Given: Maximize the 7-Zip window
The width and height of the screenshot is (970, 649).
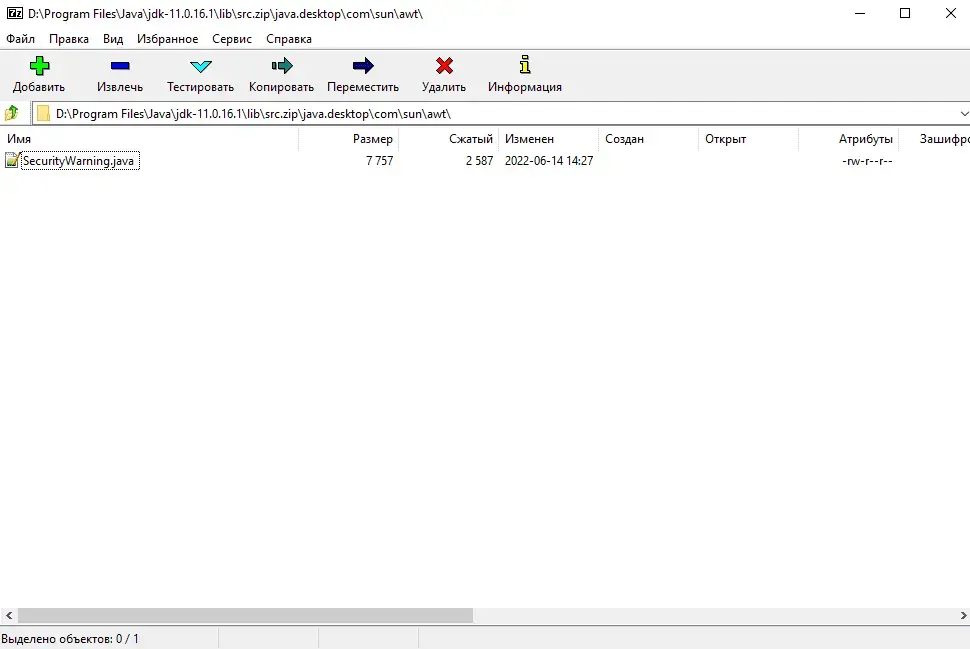Looking at the screenshot, I should click(x=905, y=13).
